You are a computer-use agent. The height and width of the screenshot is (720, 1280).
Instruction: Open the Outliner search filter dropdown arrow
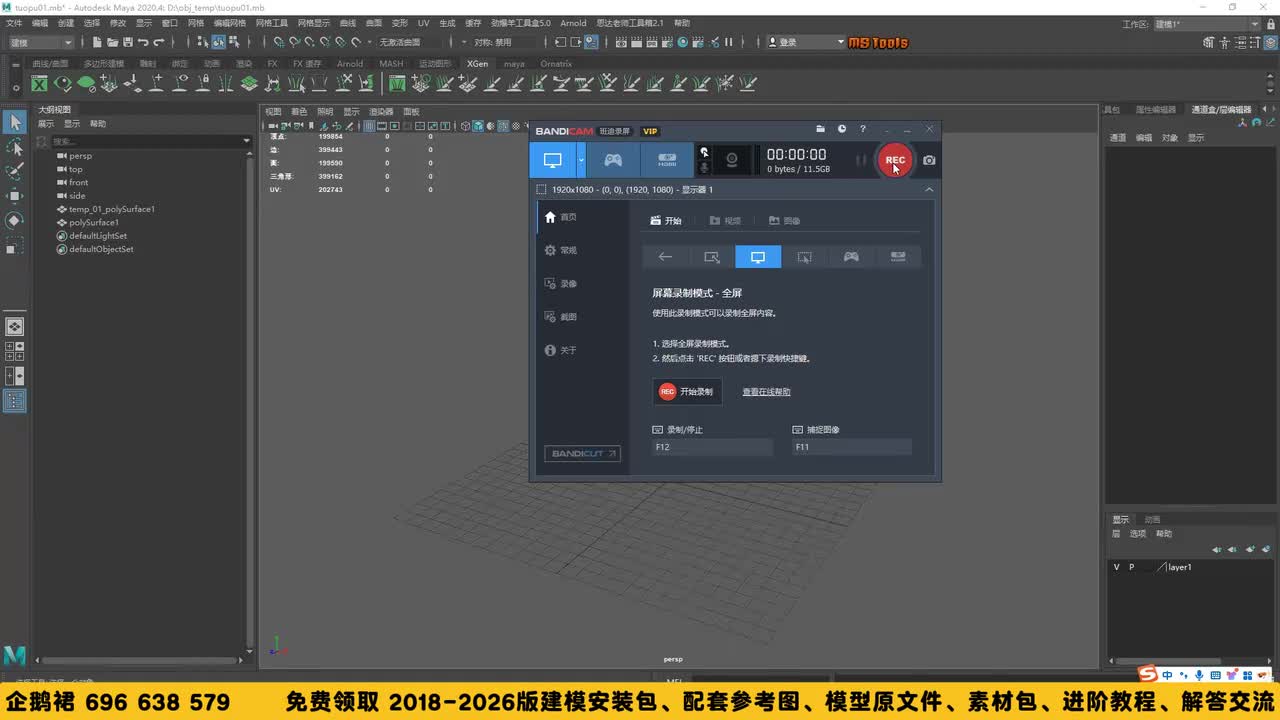pyautogui.click(x=247, y=141)
